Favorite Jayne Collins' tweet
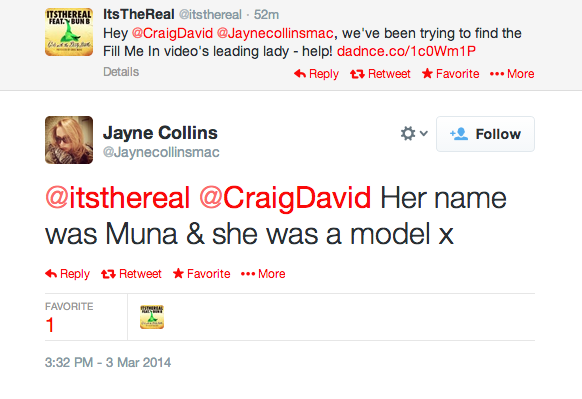Screen dimensions: 582x399 coord(202,274)
